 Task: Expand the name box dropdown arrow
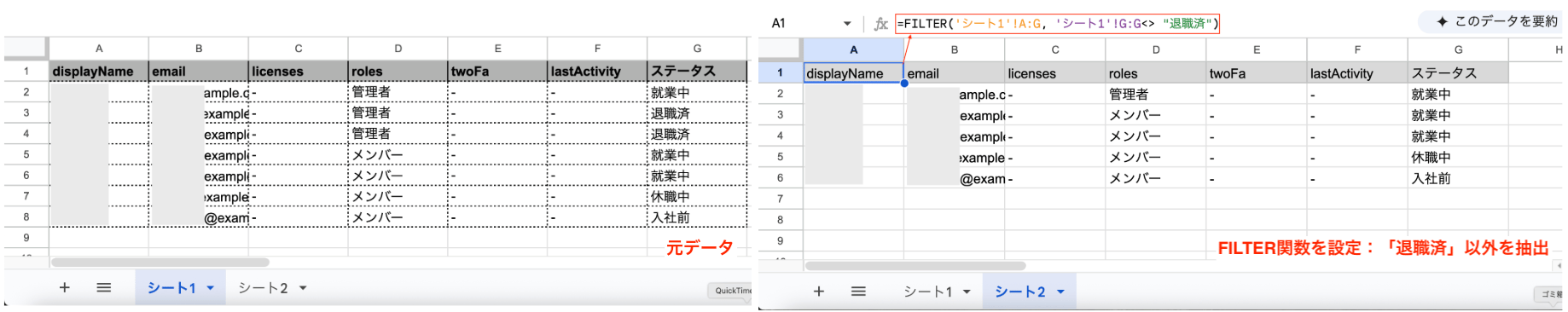847,24
